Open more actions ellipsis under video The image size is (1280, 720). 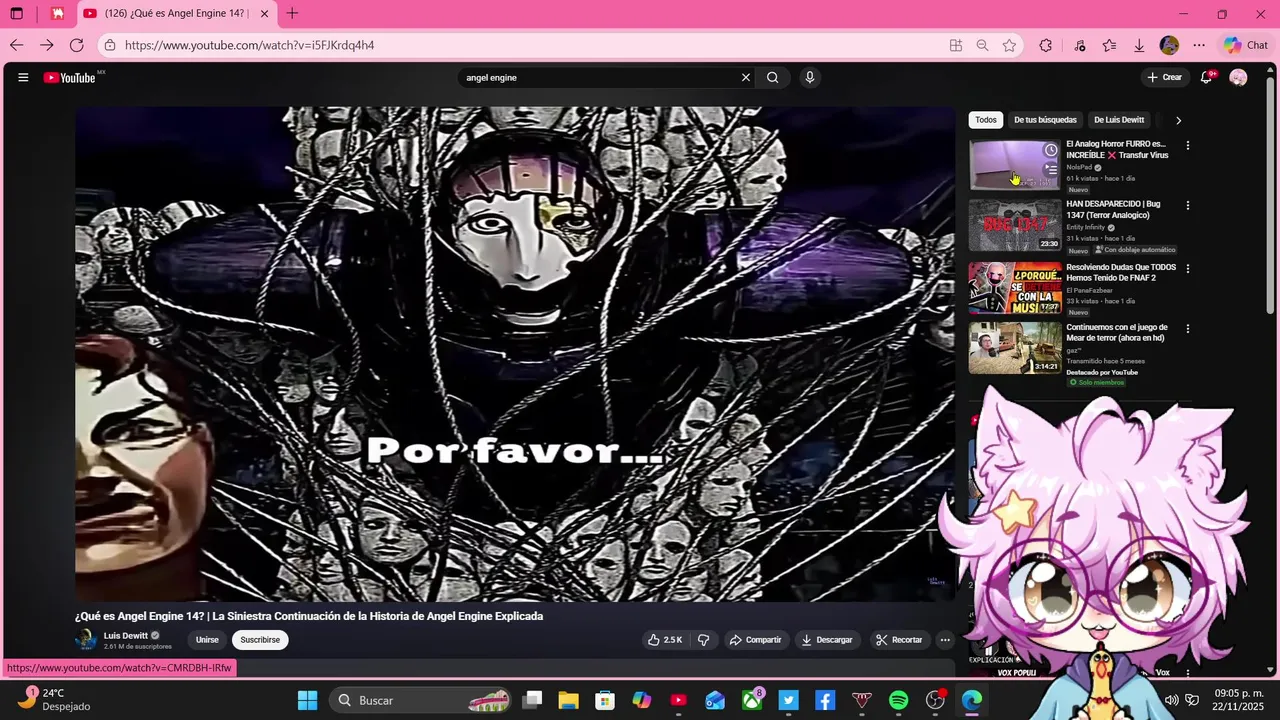pyautogui.click(x=945, y=640)
